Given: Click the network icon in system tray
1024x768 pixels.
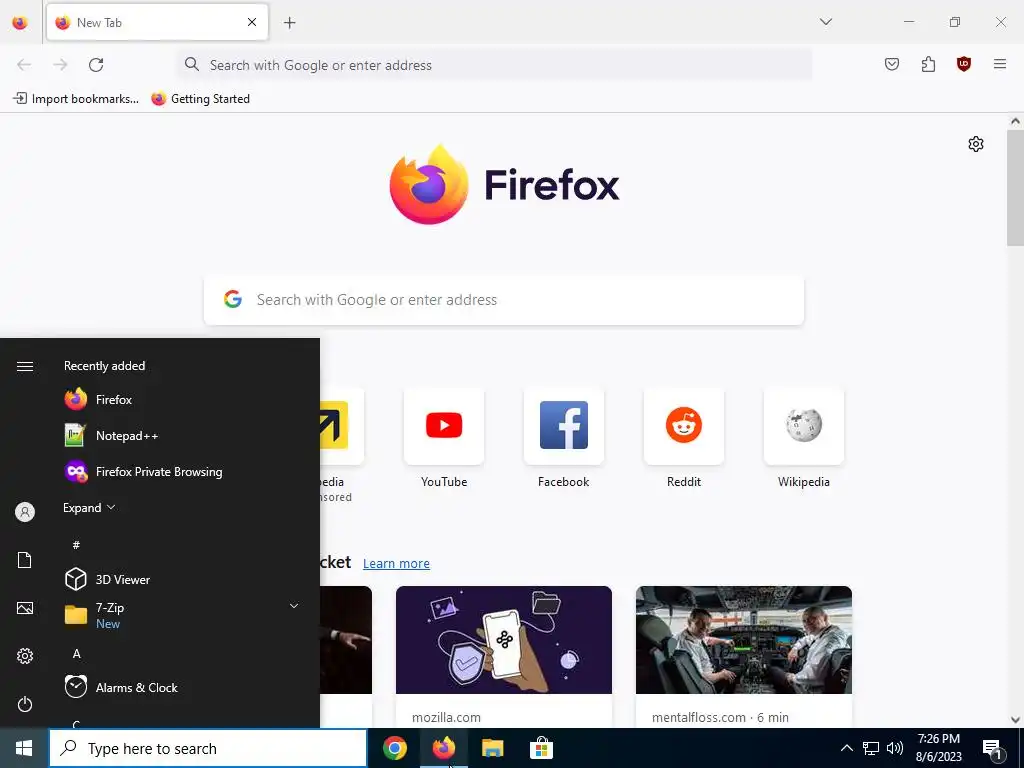Looking at the screenshot, I should [x=871, y=748].
